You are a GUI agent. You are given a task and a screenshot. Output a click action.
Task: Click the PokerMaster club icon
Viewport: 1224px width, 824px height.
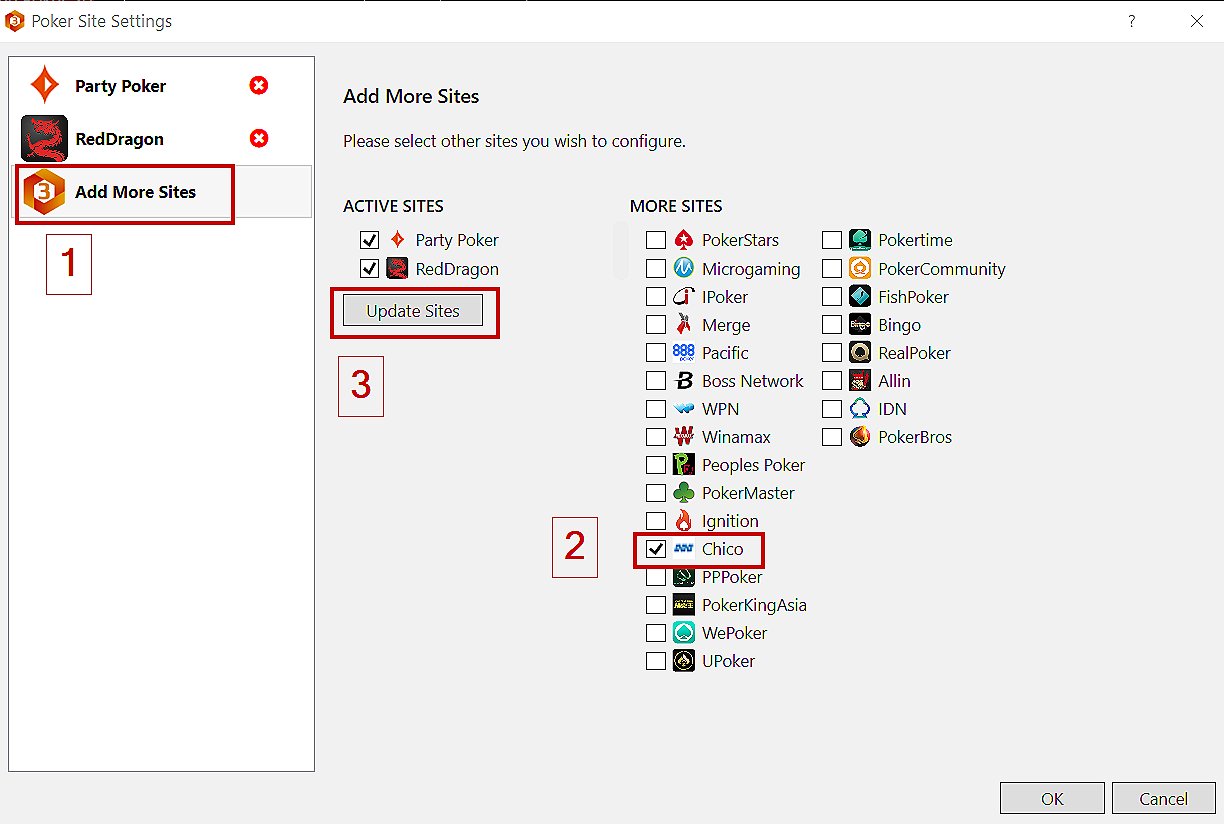coord(684,492)
